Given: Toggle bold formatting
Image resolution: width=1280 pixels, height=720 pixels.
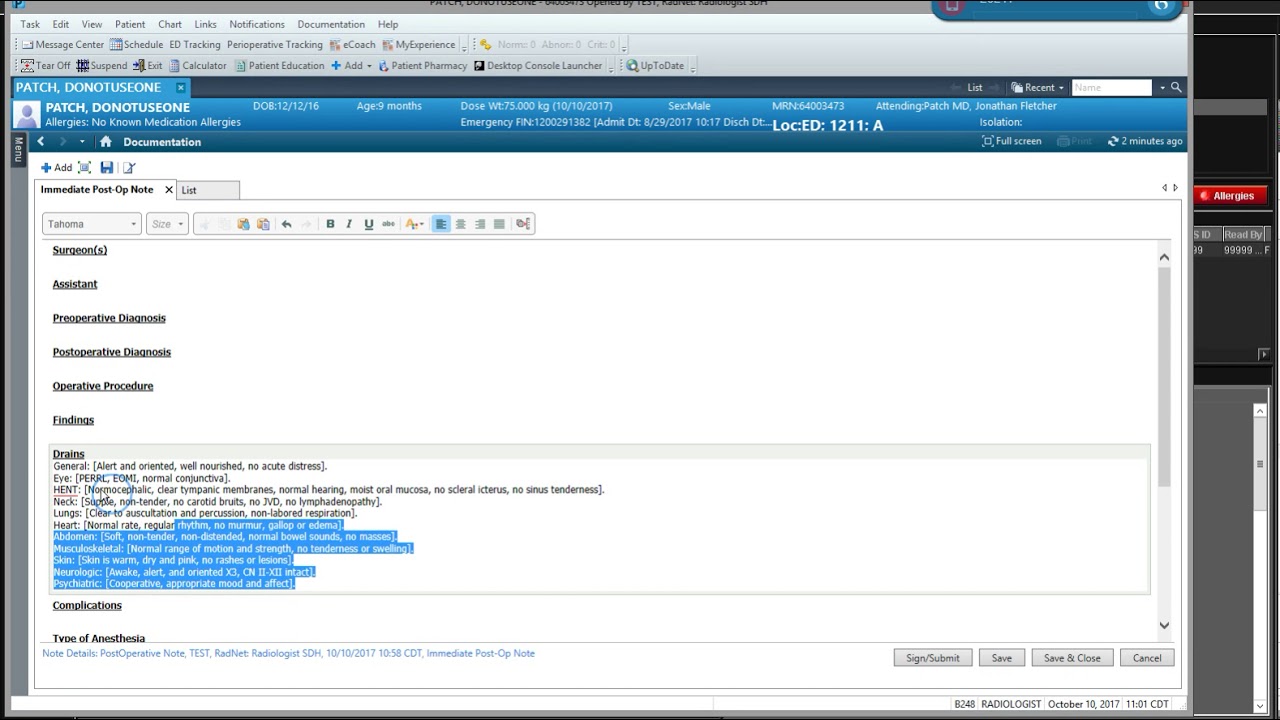Looking at the screenshot, I should (x=330, y=224).
